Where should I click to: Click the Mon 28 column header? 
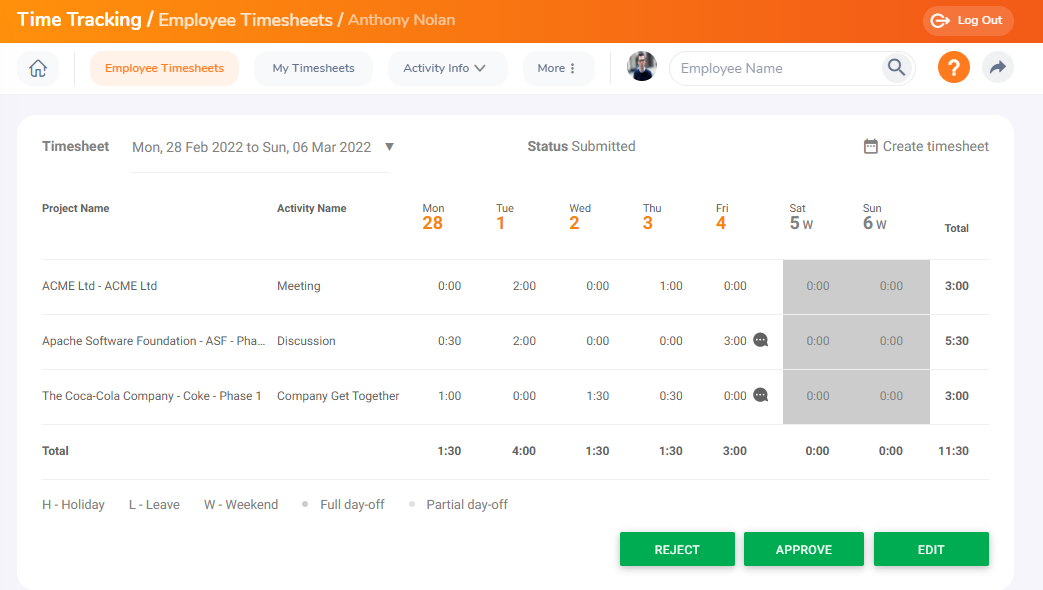pyautogui.click(x=433, y=217)
